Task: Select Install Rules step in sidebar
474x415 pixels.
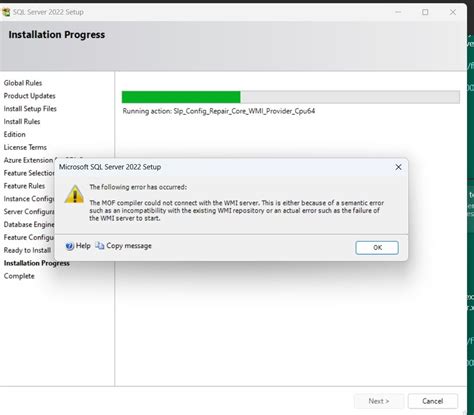Action: click(22, 122)
